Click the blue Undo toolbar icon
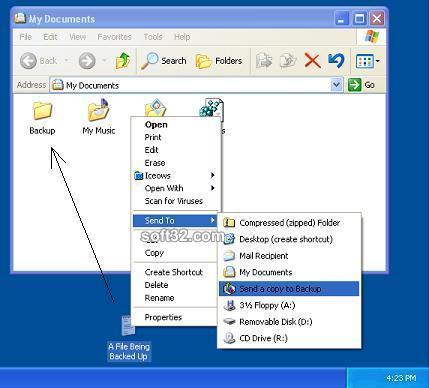This screenshot has height=388, width=429. (336, 61)
